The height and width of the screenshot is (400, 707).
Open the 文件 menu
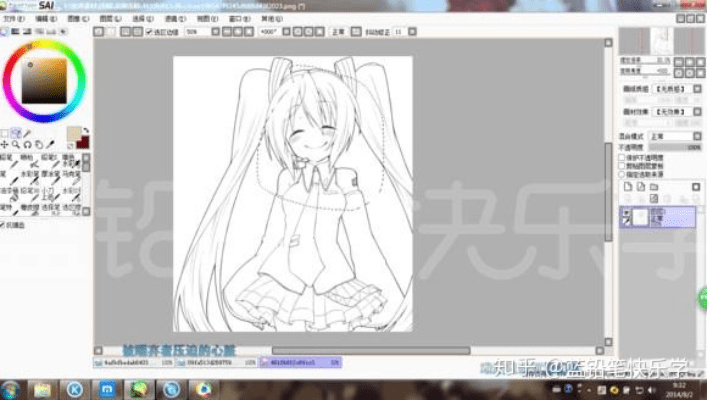point(12,18)
